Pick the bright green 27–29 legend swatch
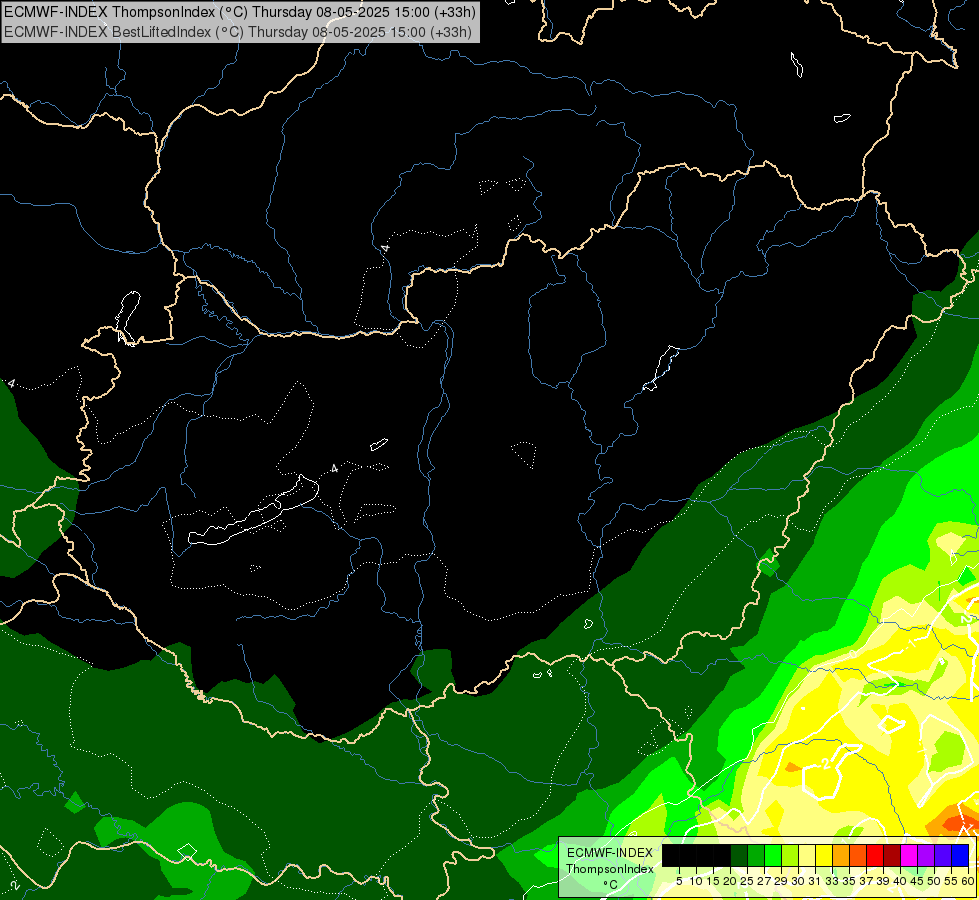 (773, 855)
